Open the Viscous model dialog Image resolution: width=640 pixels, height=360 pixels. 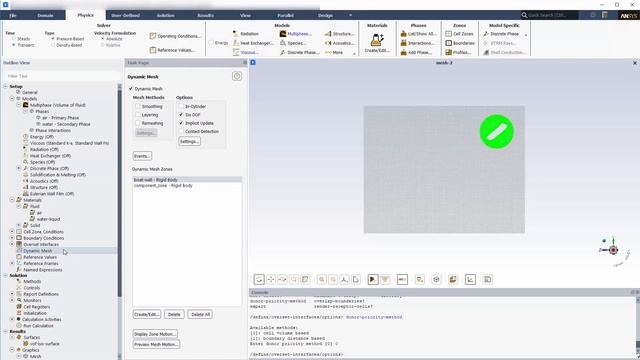(246, 52)
